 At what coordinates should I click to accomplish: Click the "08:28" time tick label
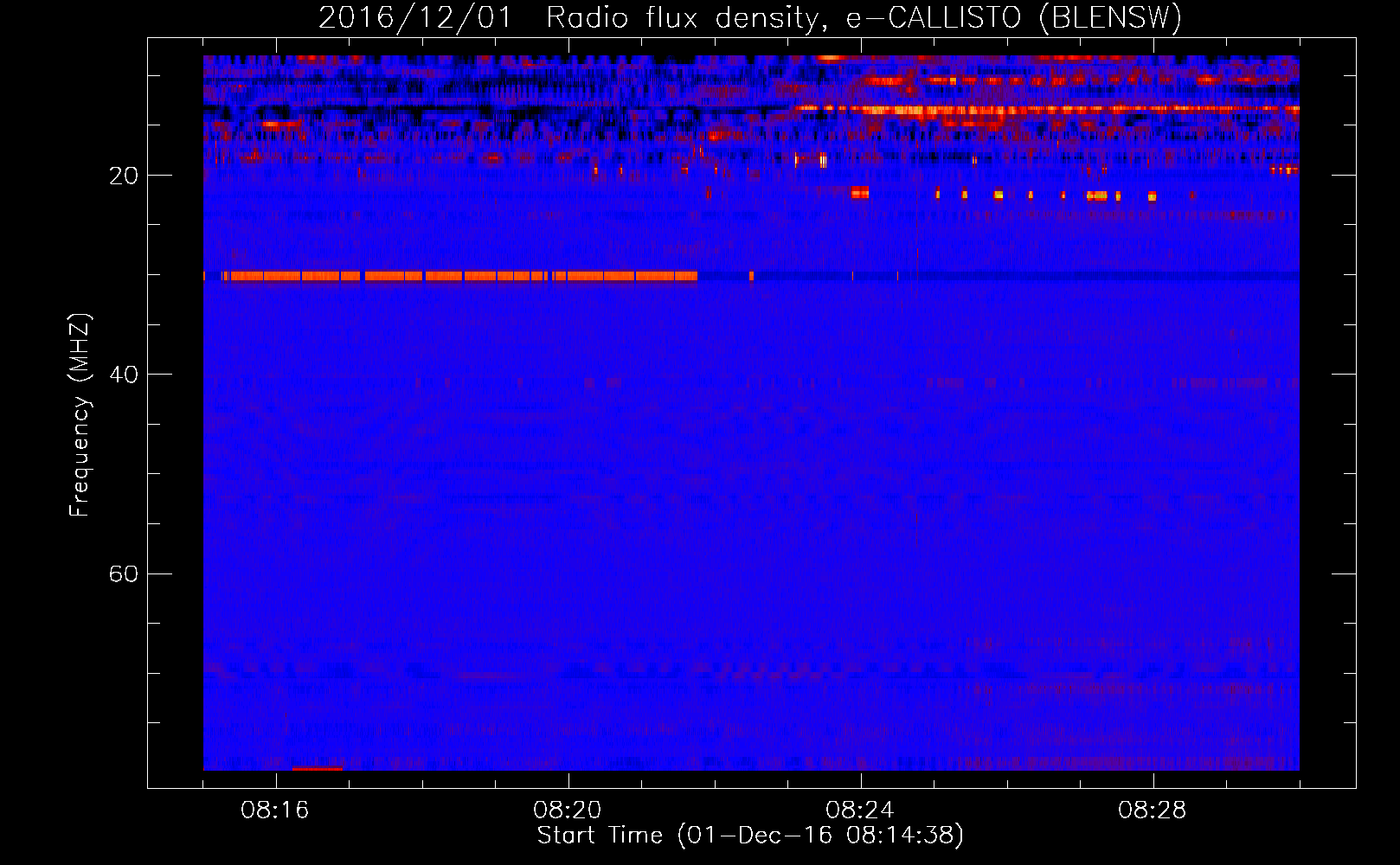tap(1153, 811)
